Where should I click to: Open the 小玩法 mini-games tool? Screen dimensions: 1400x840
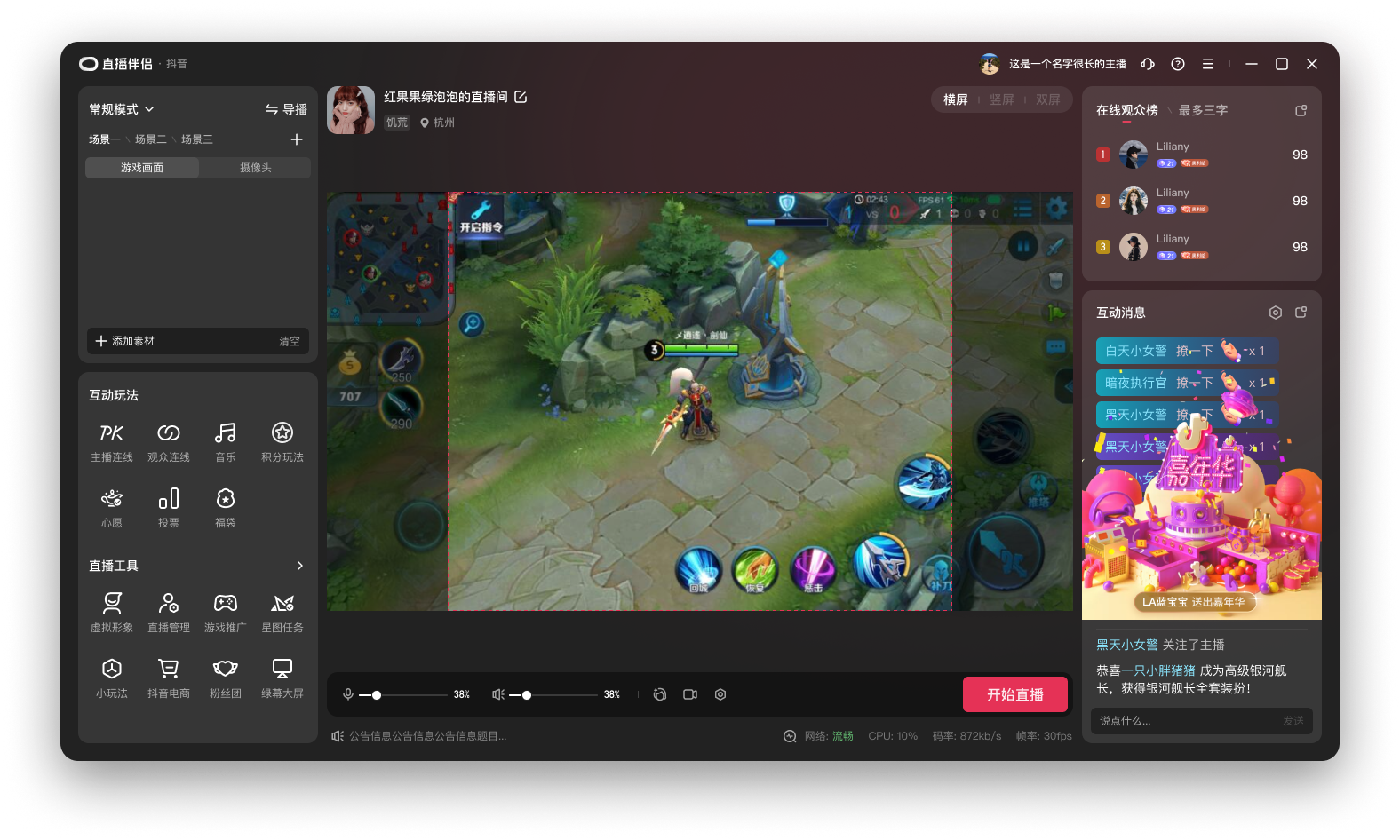[112, 678]
